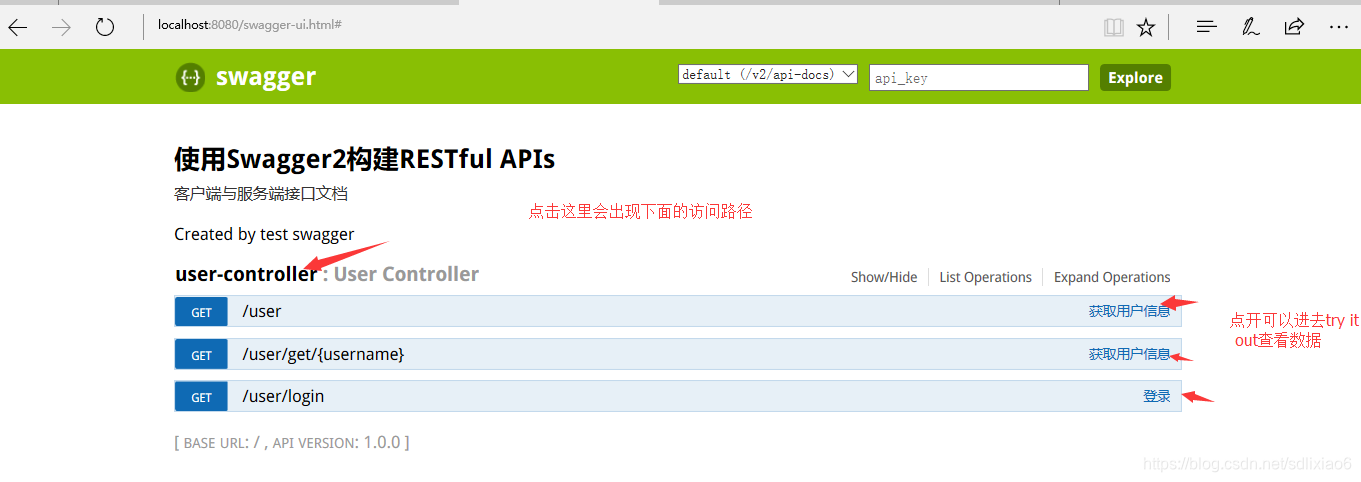Click GET badge for /user
The width and height of the screenshot is (1361, 482).
[201, 312]
